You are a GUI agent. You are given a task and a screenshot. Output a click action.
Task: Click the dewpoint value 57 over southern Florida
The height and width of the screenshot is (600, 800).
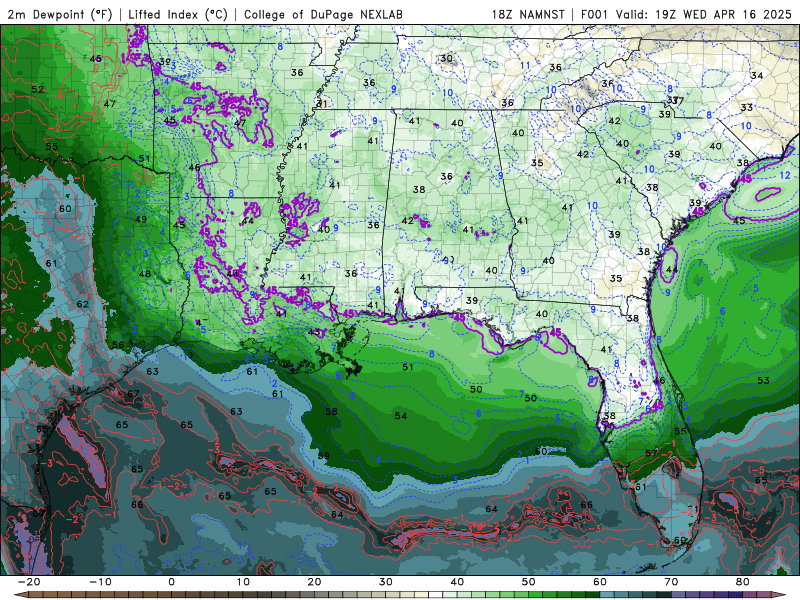(652, 453)
